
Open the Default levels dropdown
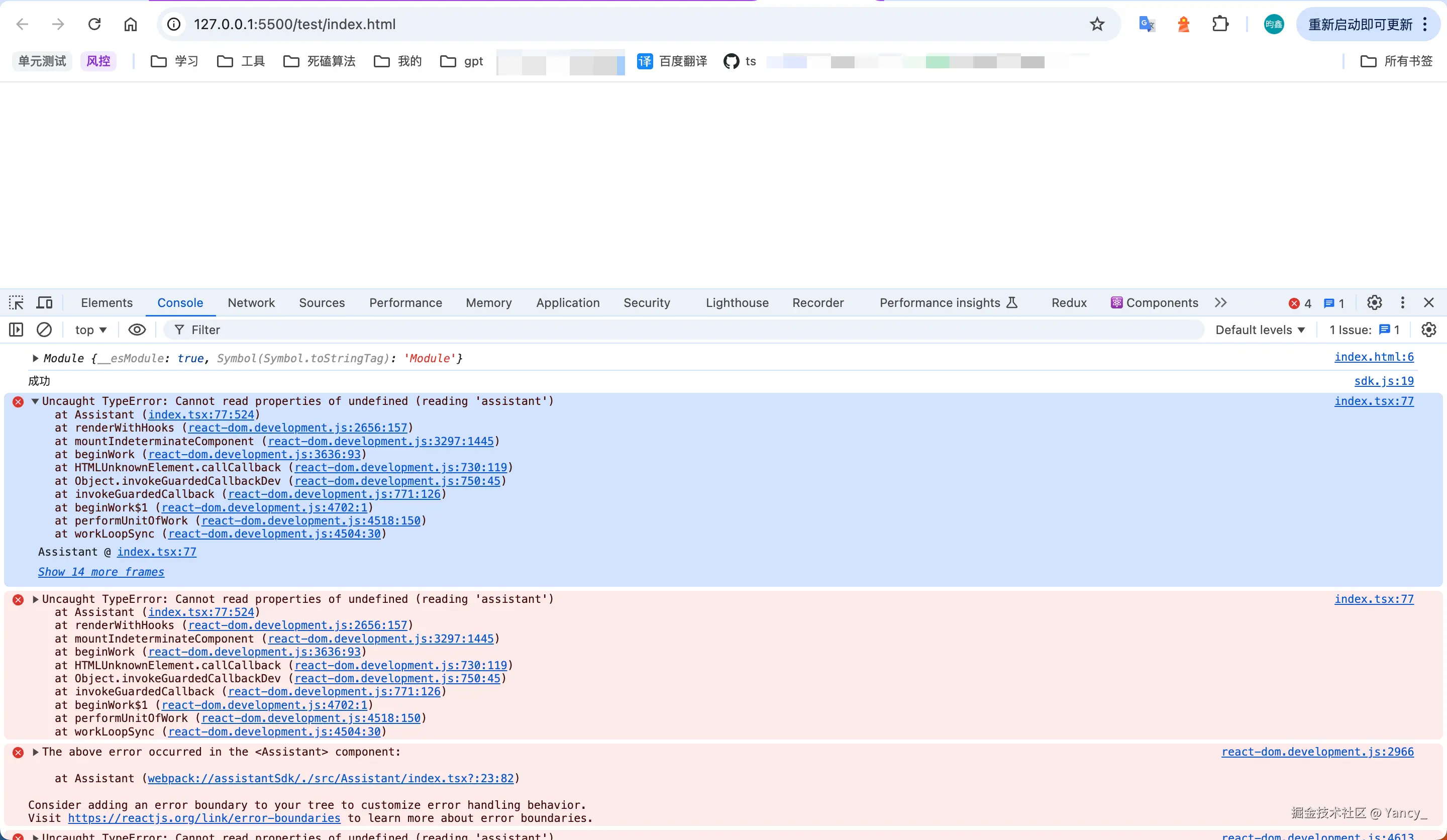(x=1260, y=330)
